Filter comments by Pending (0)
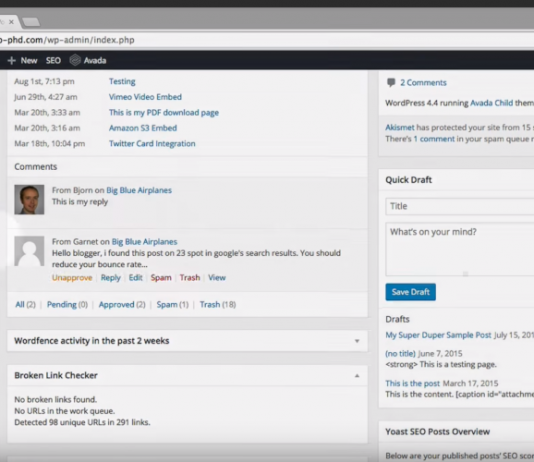The width and height of the screenshot is (534, 462). coord(67,304)
